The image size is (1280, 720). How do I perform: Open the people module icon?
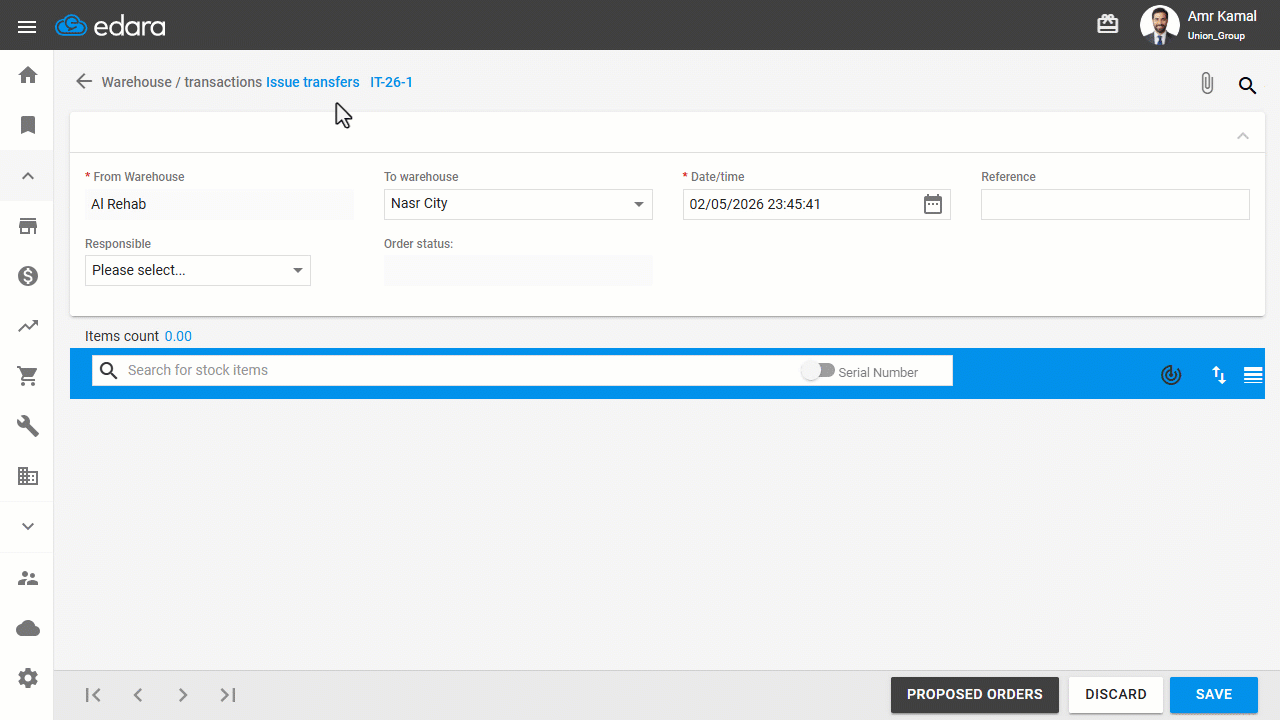pos(28,578)
